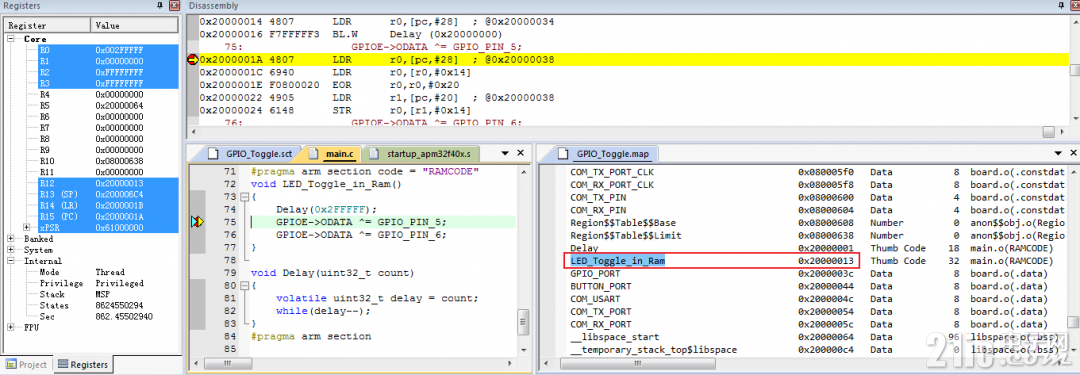Expand the xPSR register node
The image size is (1080, 375).
[27, 227]
